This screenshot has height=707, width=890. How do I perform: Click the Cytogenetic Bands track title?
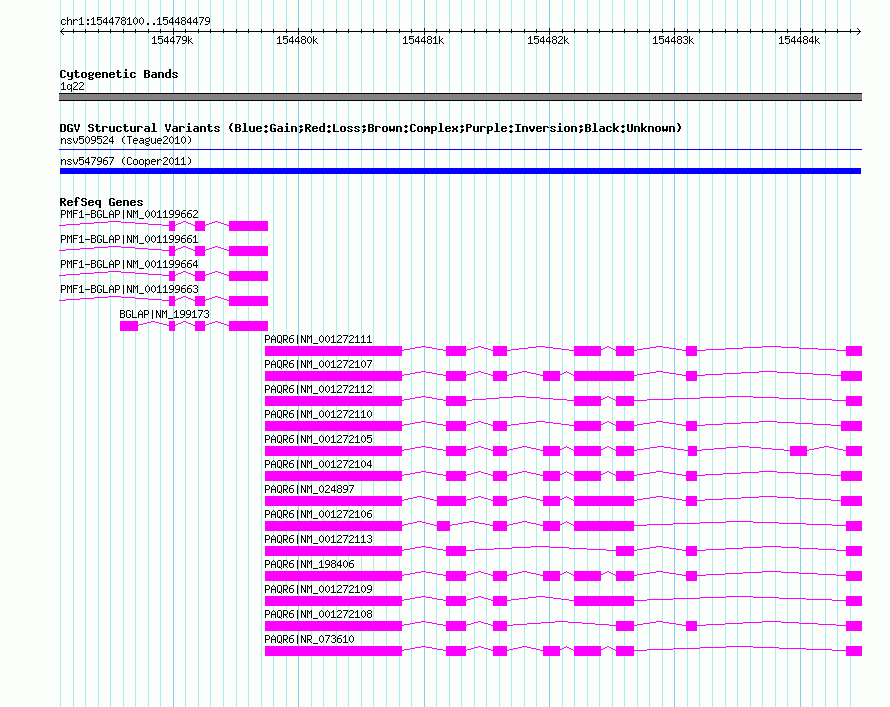(x=119, y=74)
